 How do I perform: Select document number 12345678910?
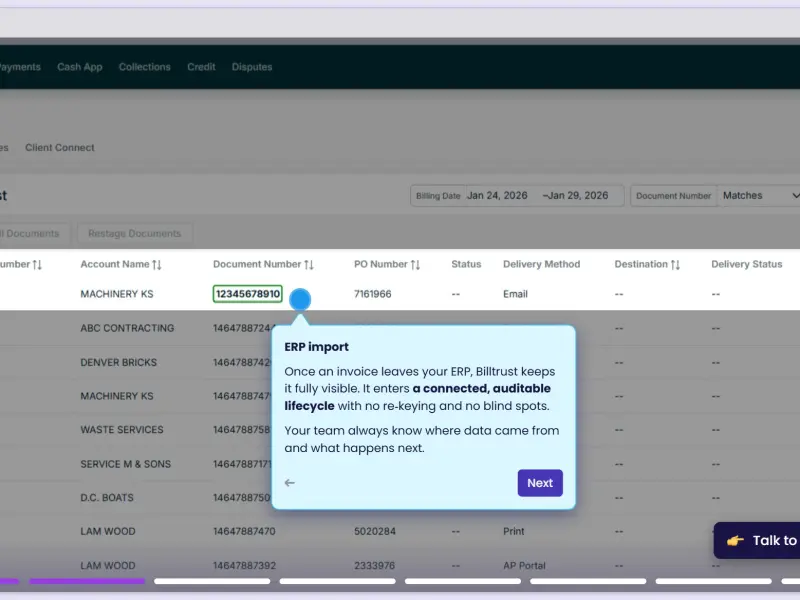point(247,294)
